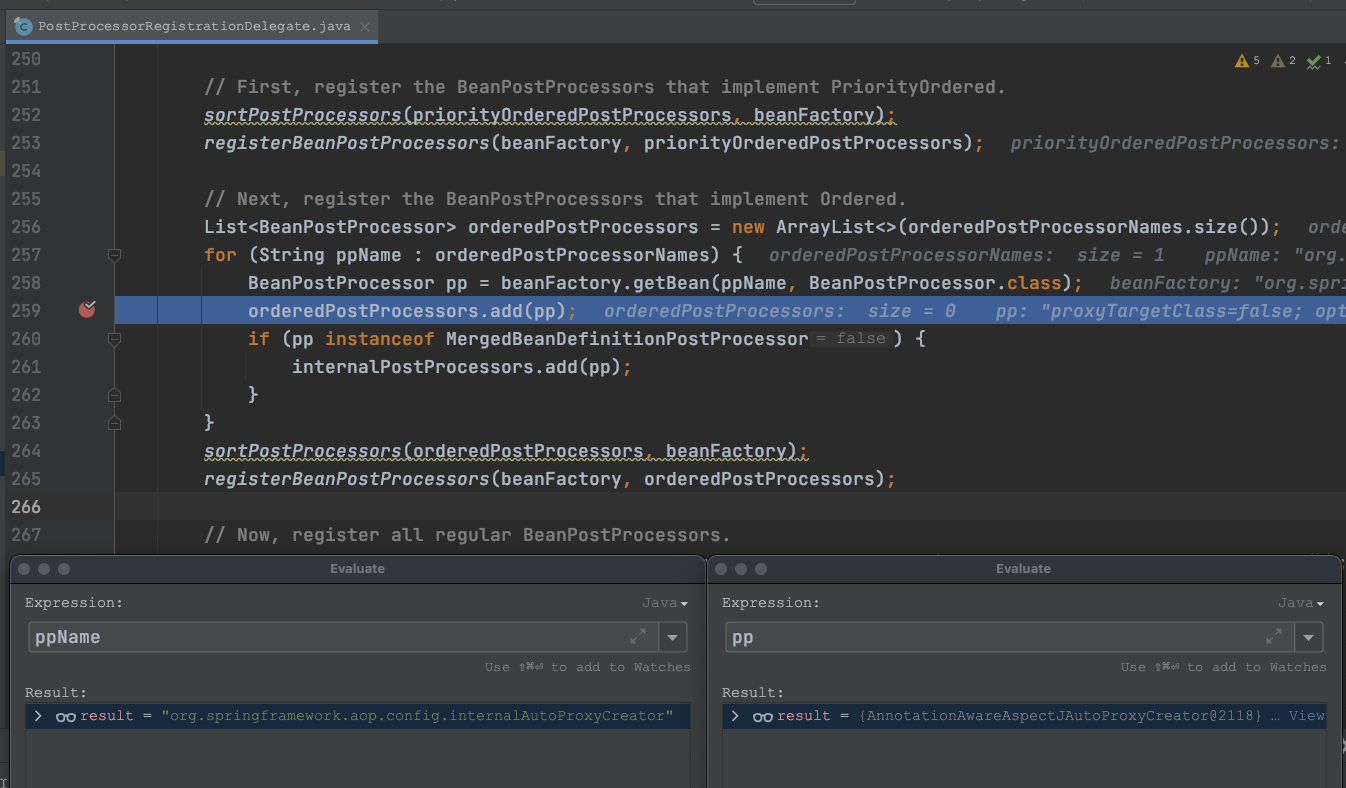Open the Java language selector in the ppName Evaluate window
This screenshot has width=1346, height=788.
[x=665, y=603]
